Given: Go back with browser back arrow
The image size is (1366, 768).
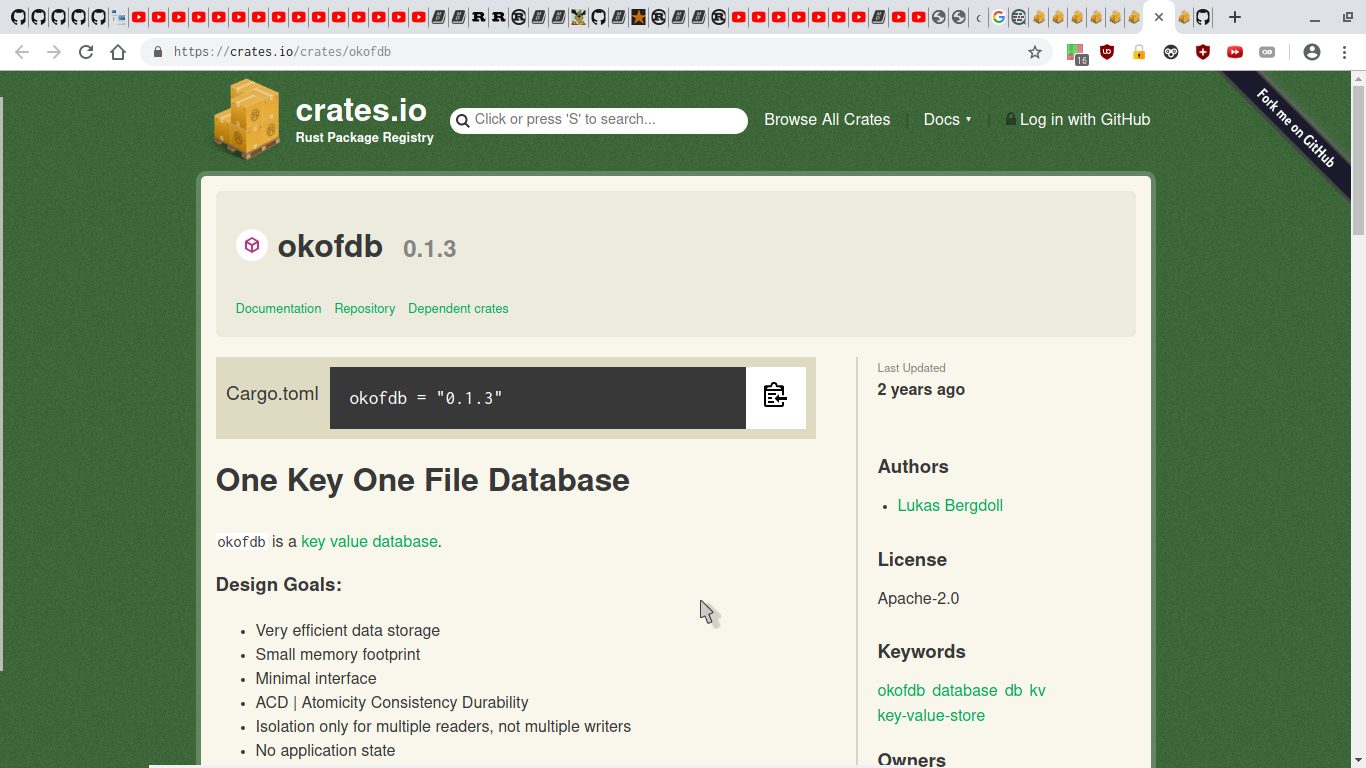Looking at the screenshot, I should click(x=22, y=52).
